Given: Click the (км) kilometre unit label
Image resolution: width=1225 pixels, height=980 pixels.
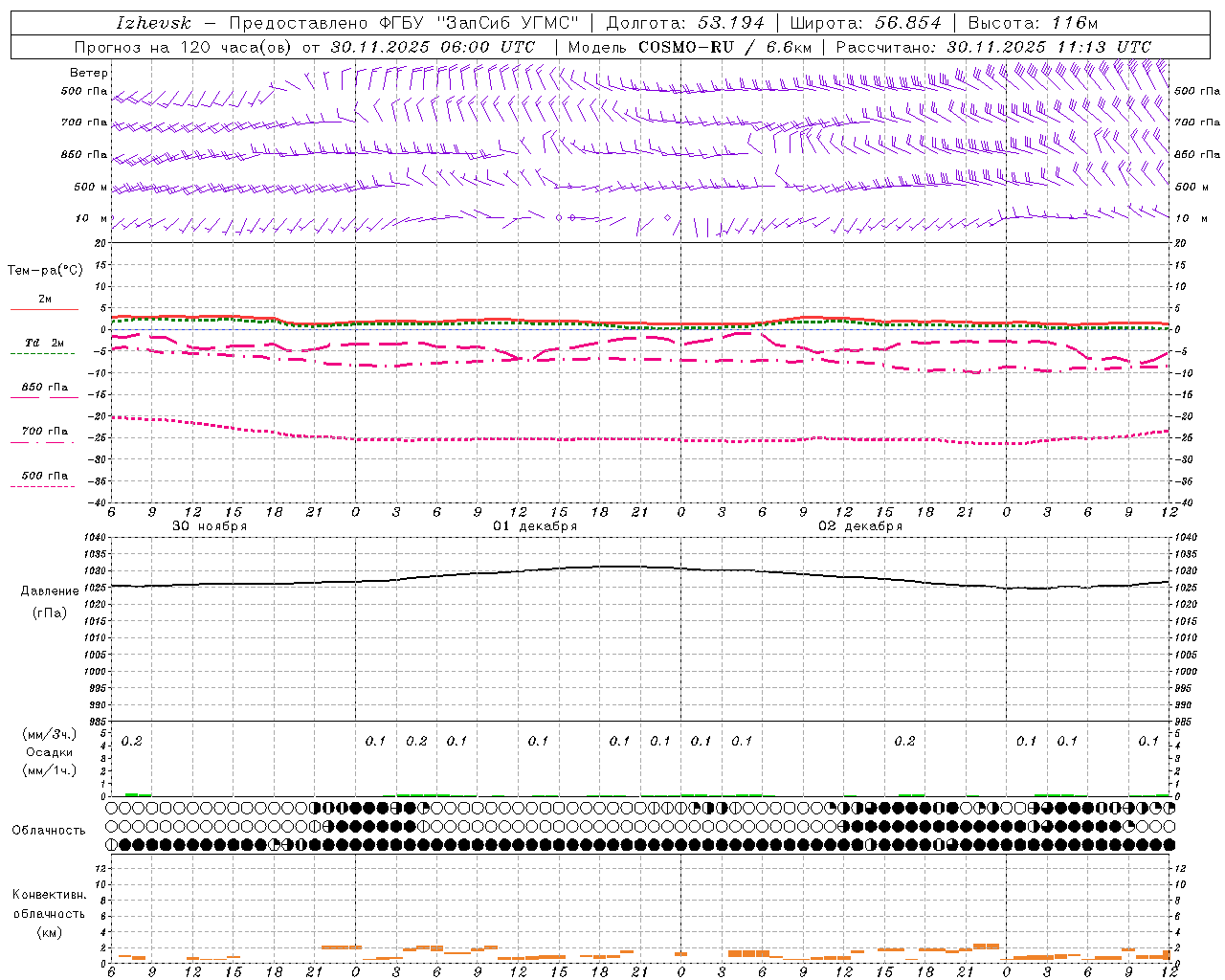Looking at the screenshot, I should [50, 931].
